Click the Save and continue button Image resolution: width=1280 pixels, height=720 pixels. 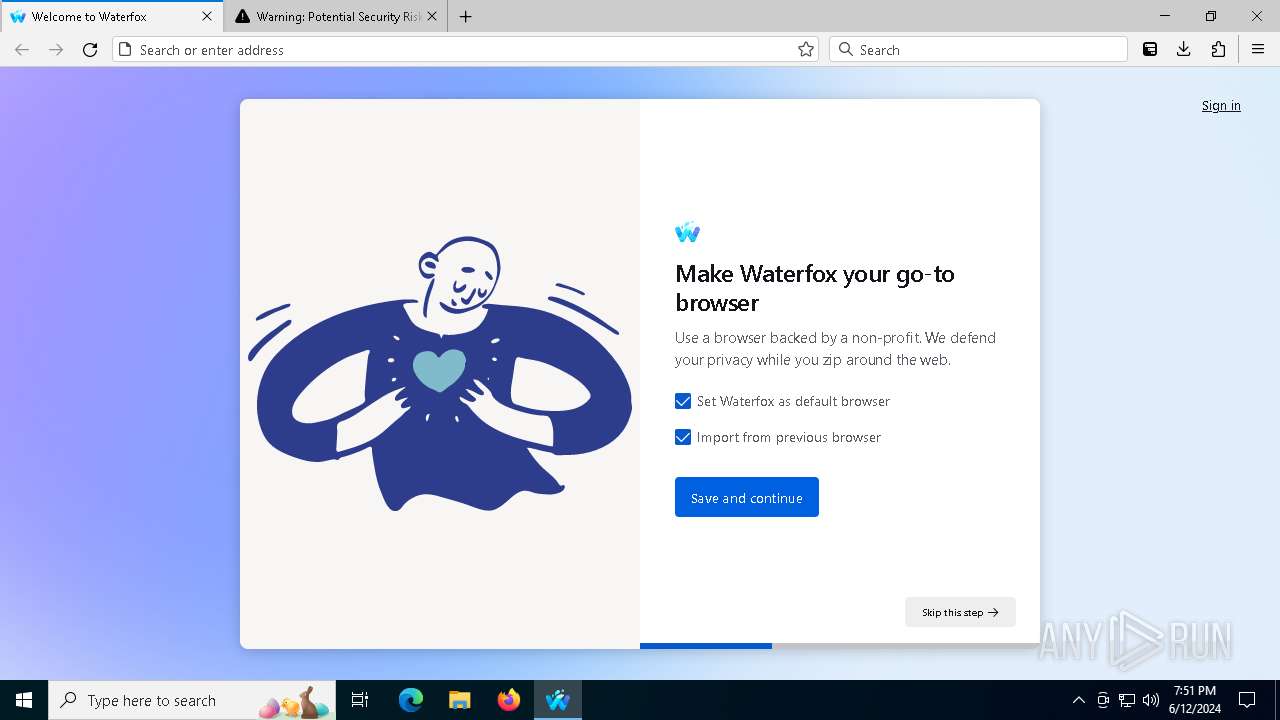[x=747, y=497]
